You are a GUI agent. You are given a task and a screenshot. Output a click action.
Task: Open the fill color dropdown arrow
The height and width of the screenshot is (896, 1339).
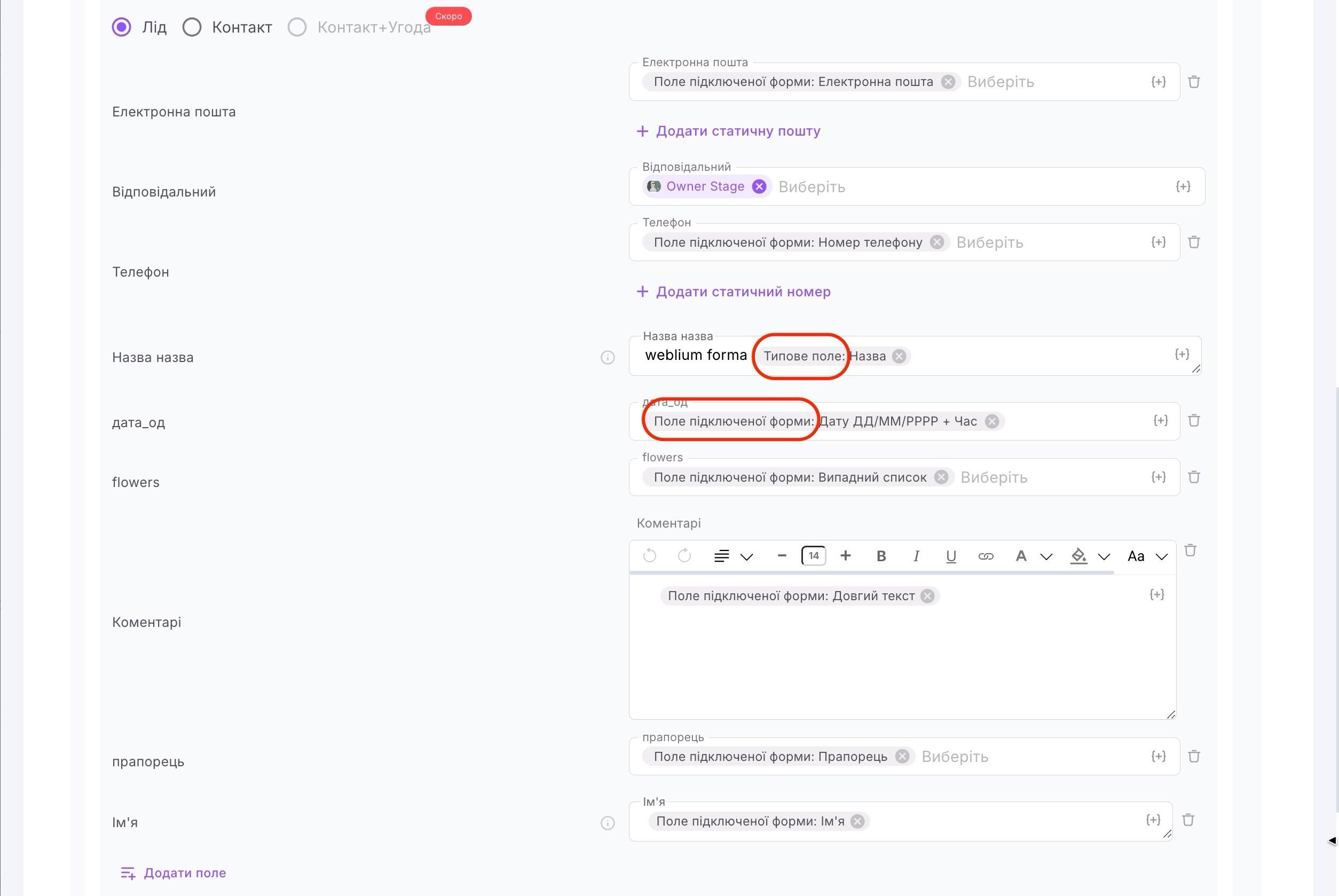pos(1104,556)
